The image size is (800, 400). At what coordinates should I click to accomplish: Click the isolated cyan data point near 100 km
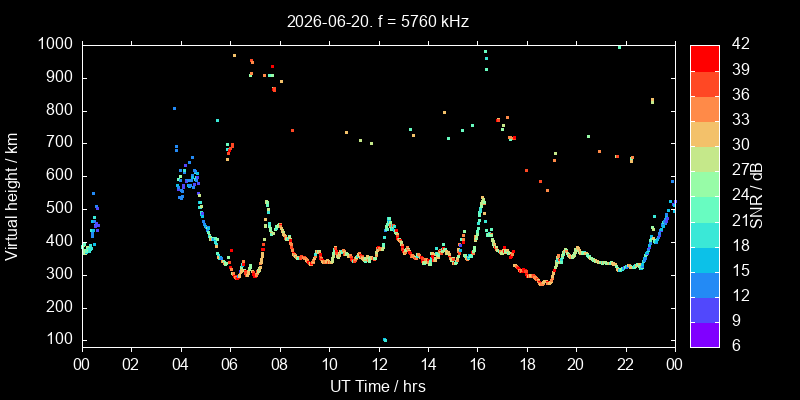[385, 340]
